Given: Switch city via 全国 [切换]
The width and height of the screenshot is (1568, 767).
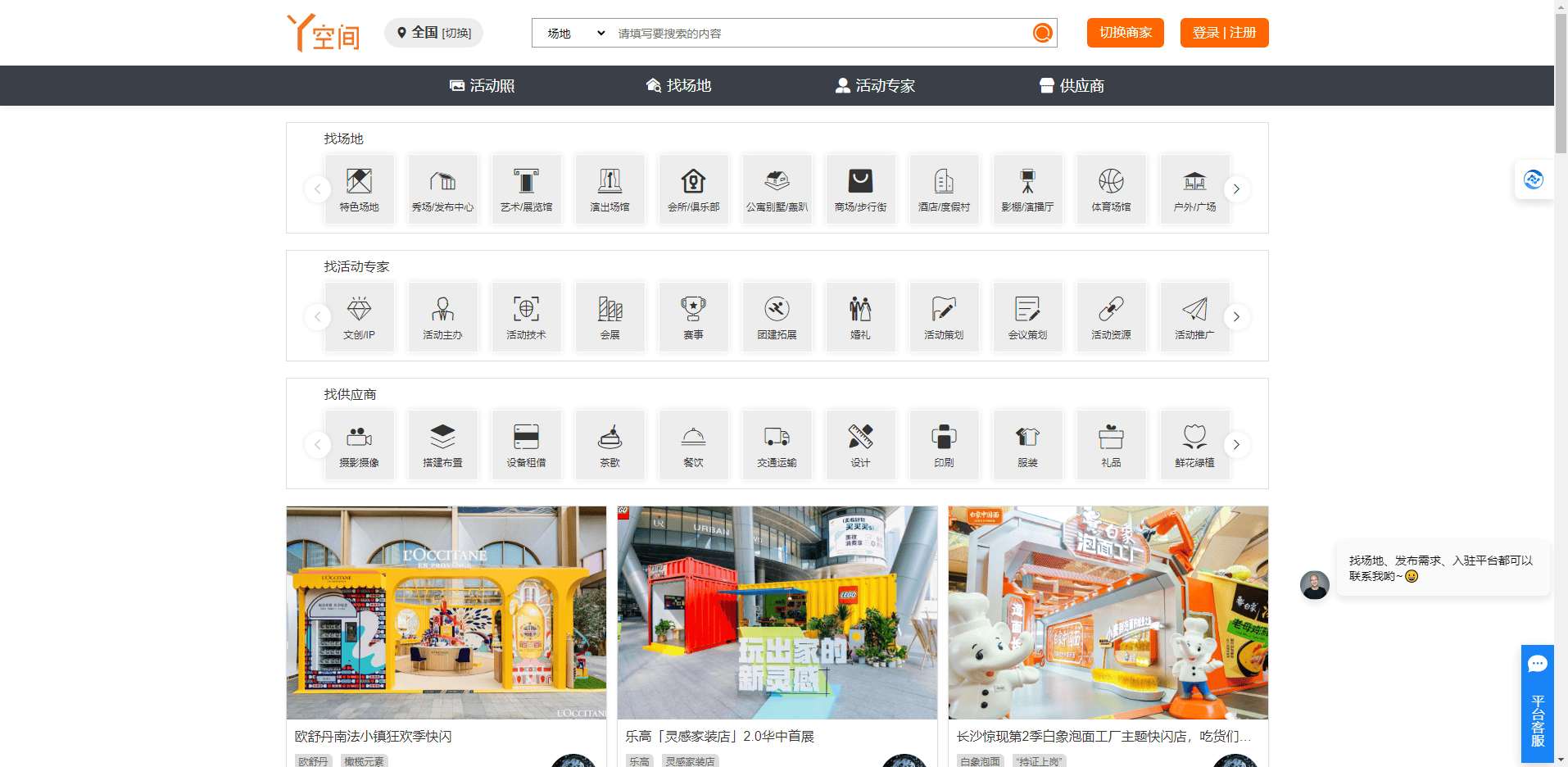Looking at the screenshot, I should click(x=433, y=33).
